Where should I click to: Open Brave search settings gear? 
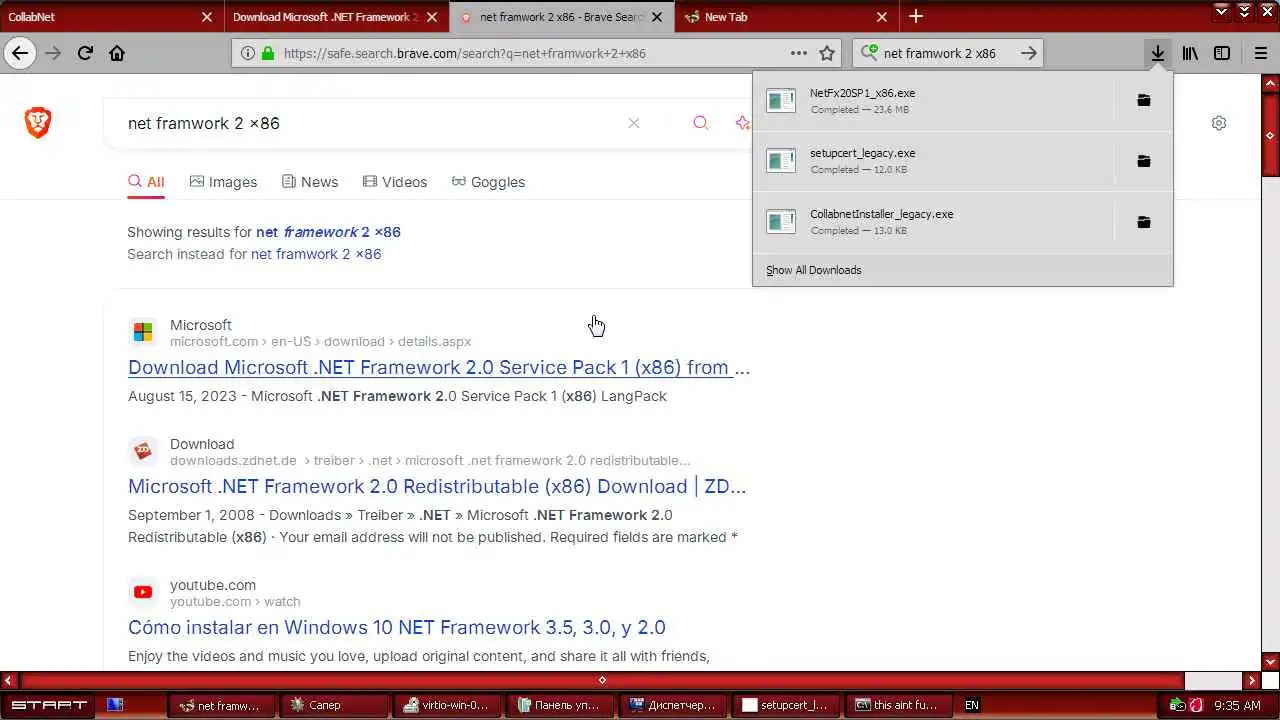(x=1219, y=123)
